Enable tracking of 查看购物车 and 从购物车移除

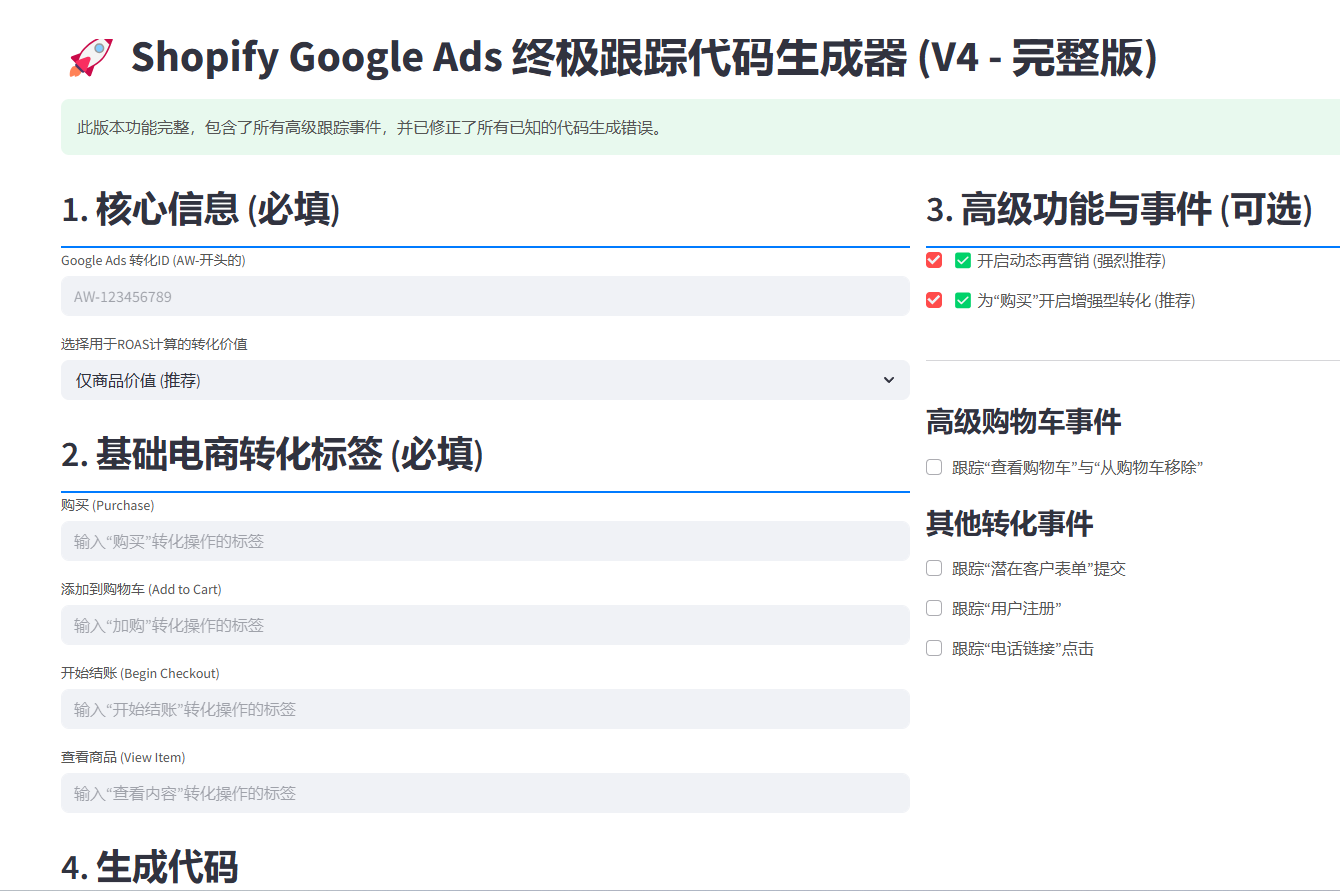(x=934, y=467)
